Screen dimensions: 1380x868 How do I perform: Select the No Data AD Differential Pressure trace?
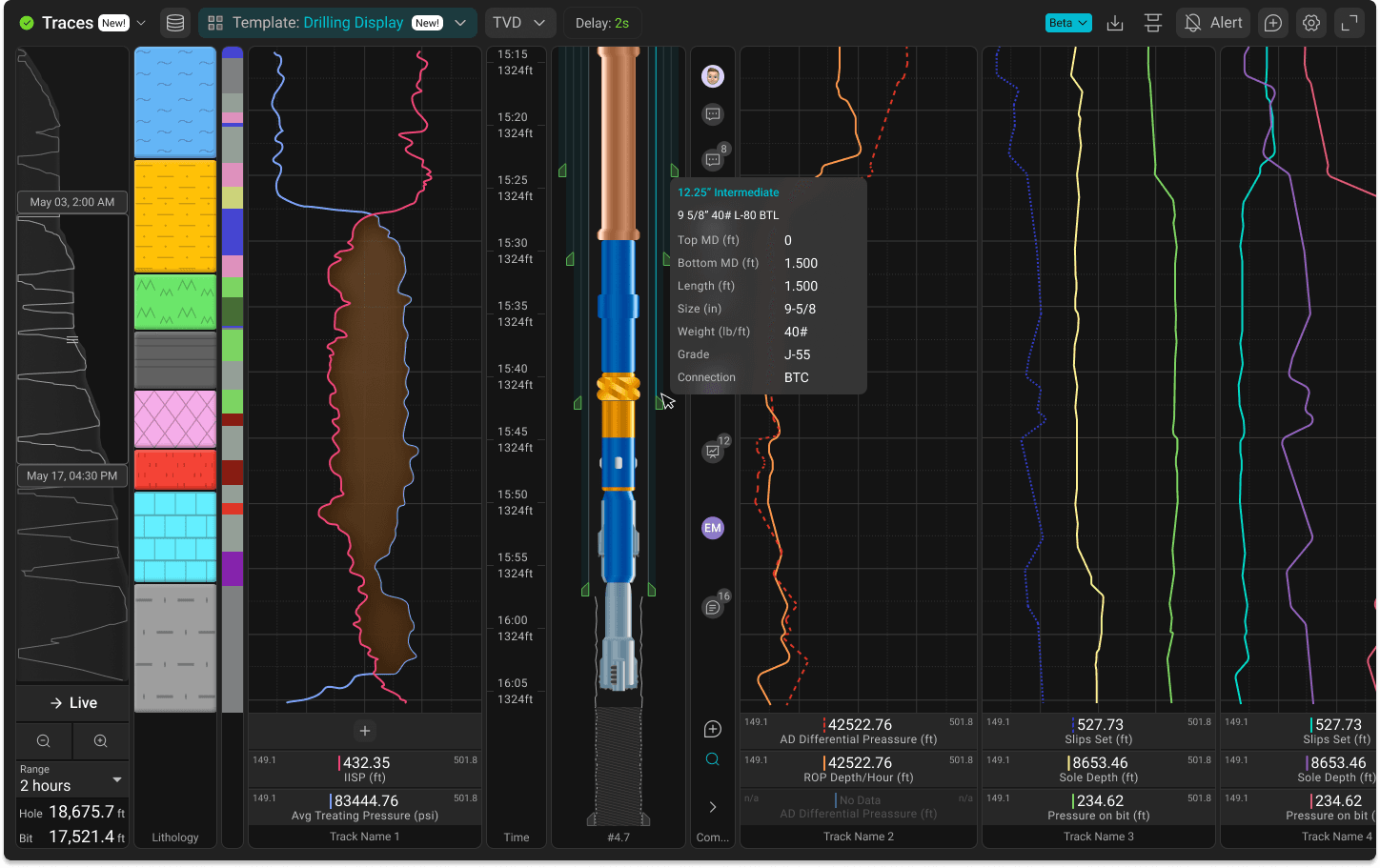[859, 806]
